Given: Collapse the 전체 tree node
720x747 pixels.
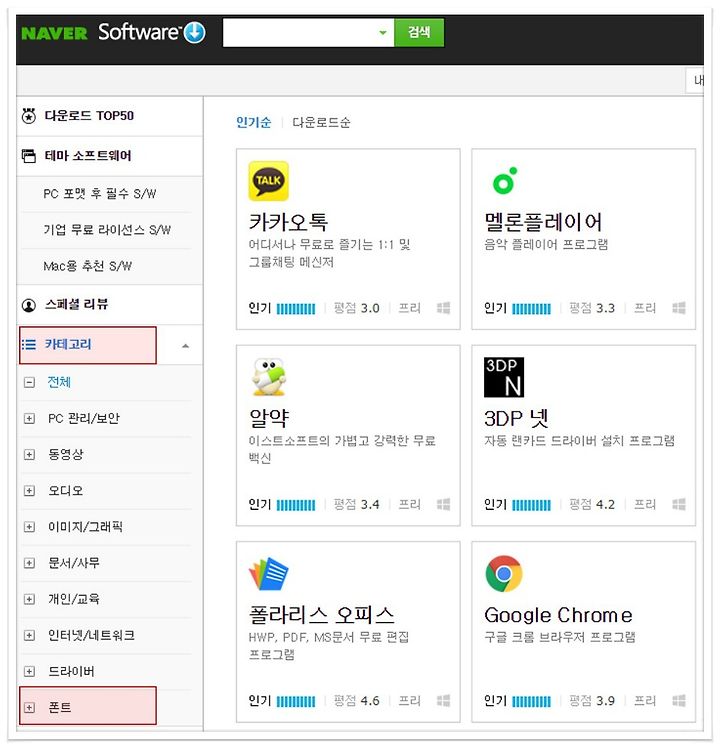Looking at the screenshot, I should tap(29, 382).
